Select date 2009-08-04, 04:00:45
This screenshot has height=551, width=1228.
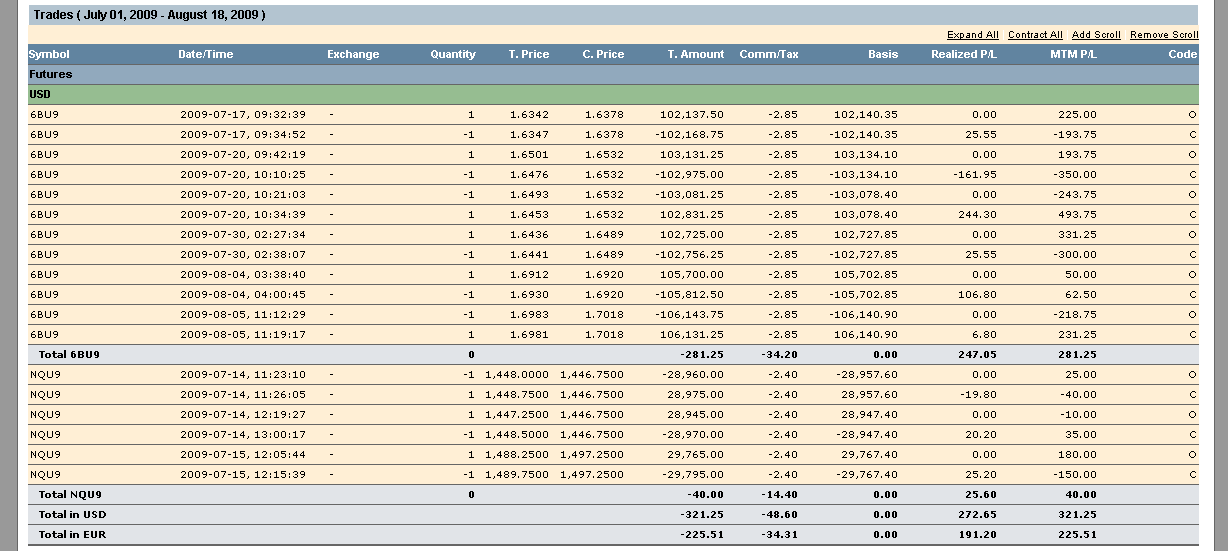[x=243, y=294]
